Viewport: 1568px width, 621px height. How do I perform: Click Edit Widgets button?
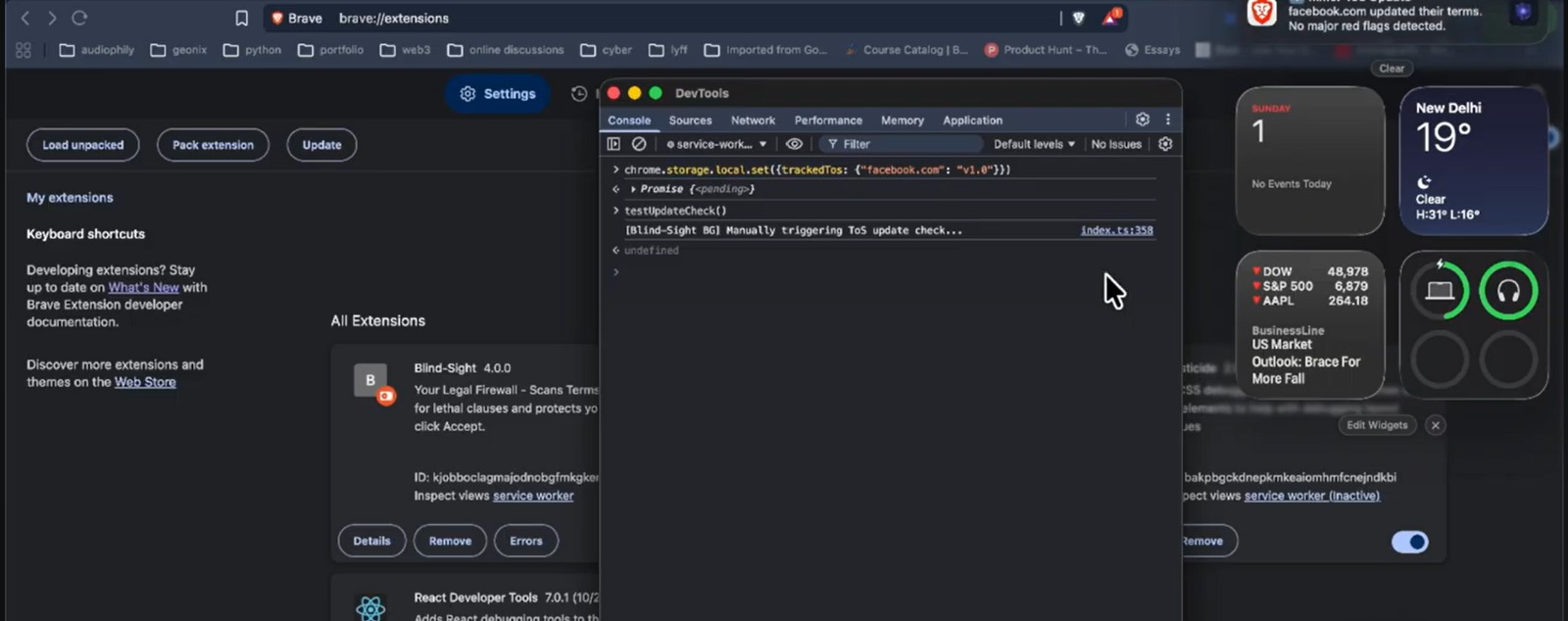[1377, 425]
